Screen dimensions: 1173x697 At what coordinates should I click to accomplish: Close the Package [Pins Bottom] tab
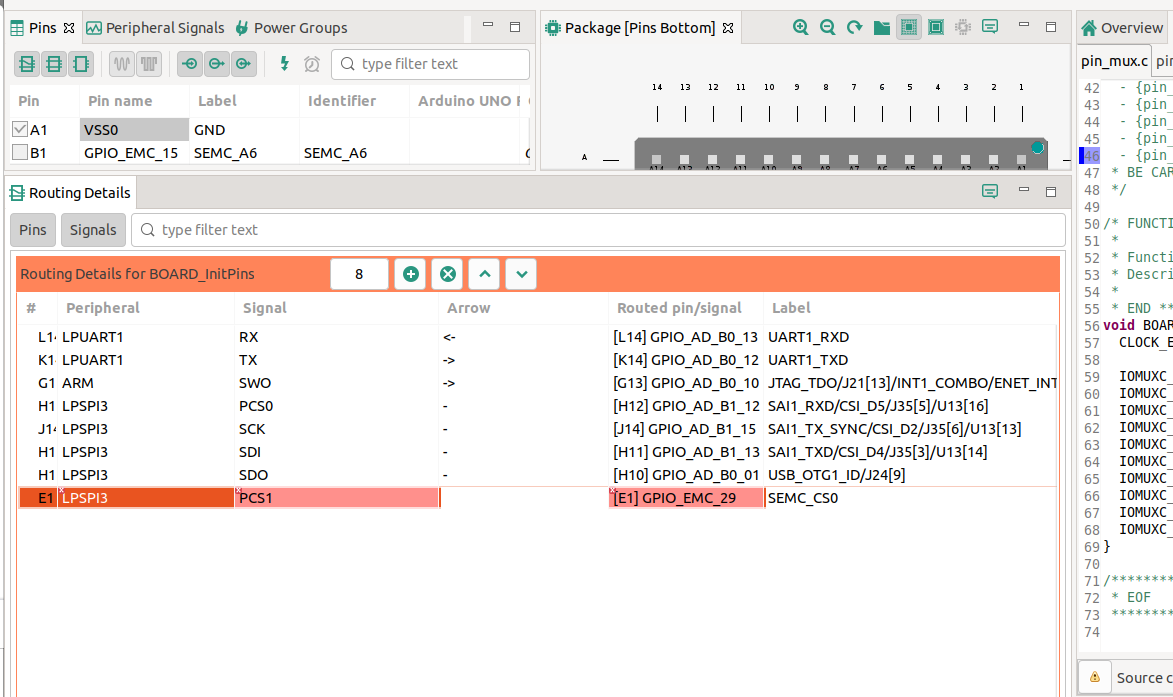tap(728, 28)
